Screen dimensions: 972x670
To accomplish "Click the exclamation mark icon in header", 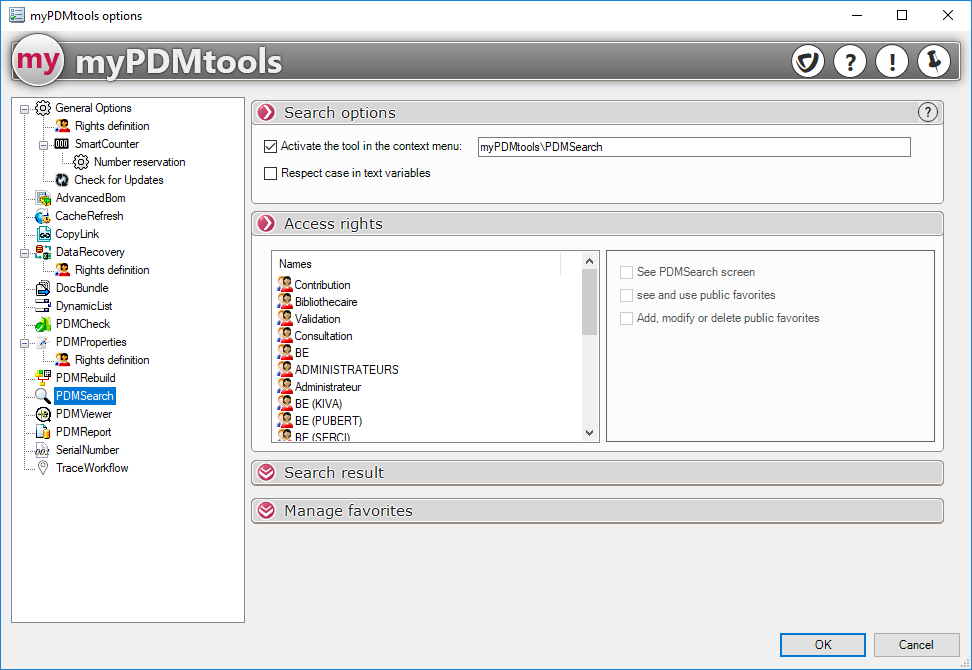I will tap(892, 62).
